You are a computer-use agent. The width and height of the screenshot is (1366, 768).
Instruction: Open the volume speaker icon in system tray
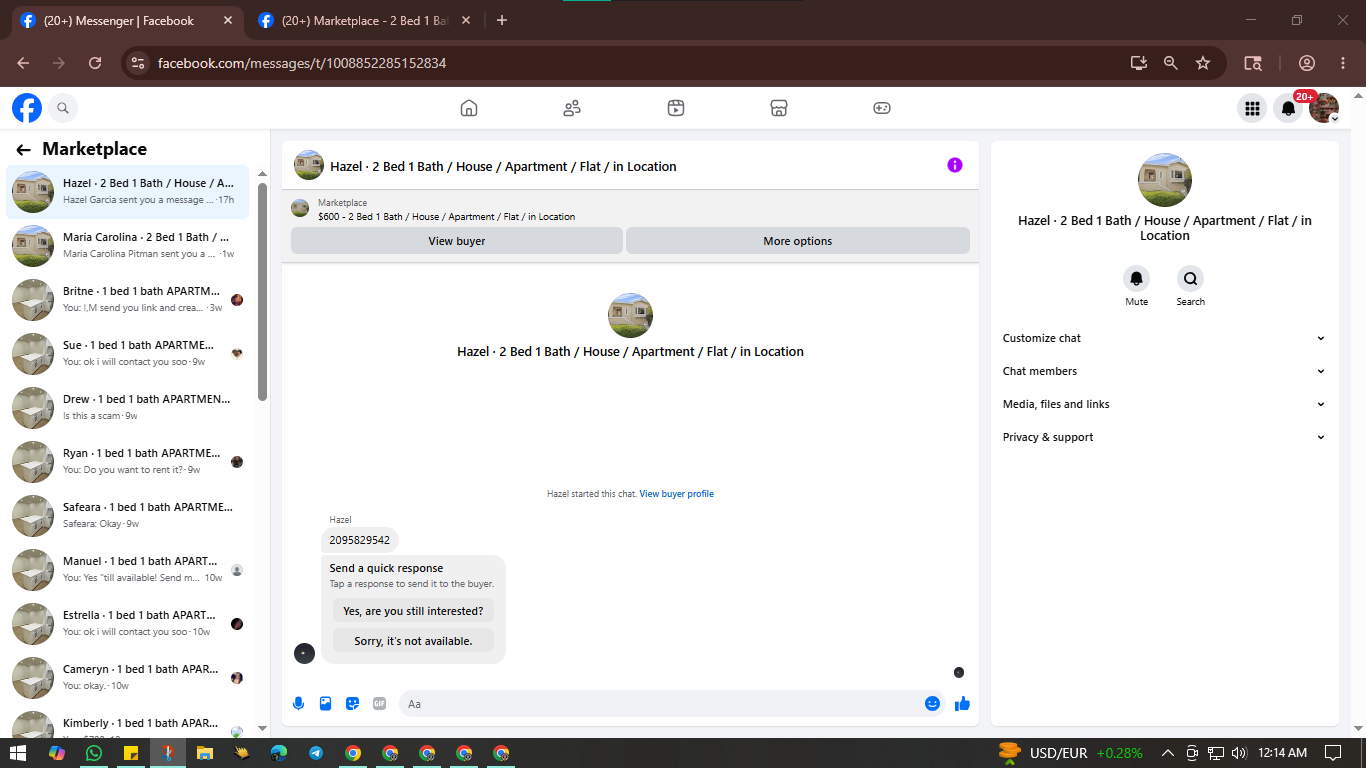(x=1239, y=753)
